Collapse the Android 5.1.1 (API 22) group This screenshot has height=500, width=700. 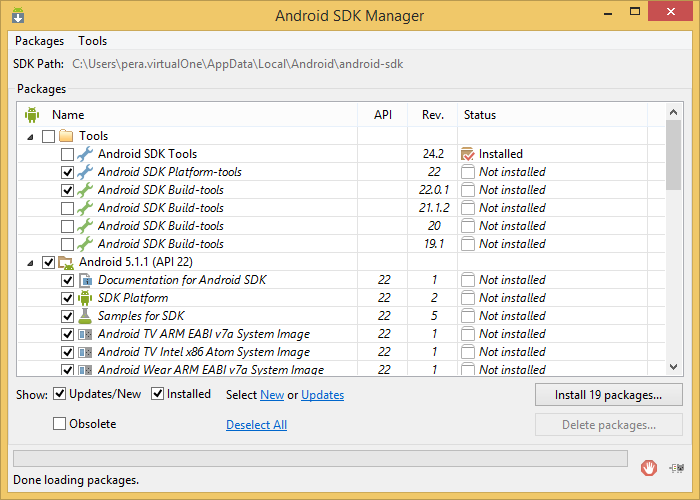(30, 263)
